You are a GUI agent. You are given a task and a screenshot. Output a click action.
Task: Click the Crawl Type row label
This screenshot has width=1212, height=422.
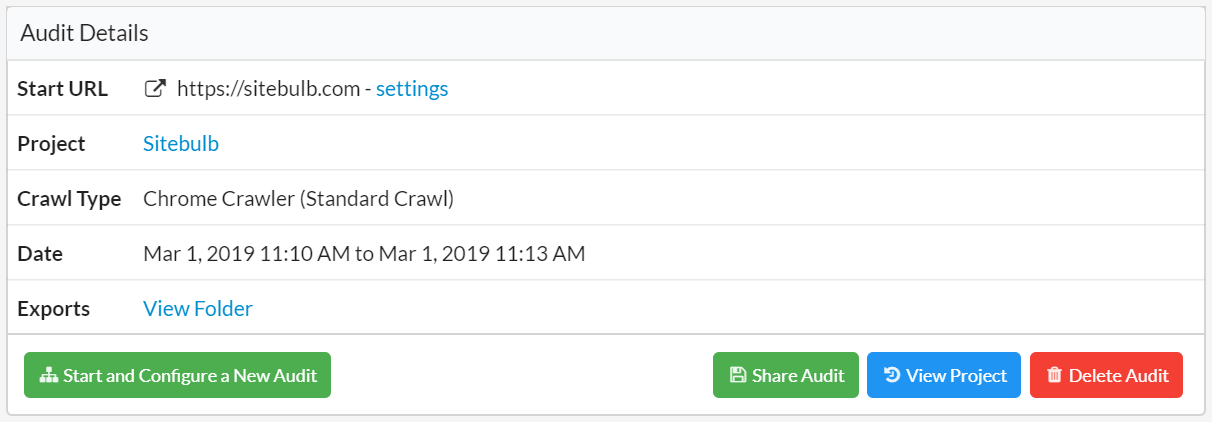click(69, 199)
